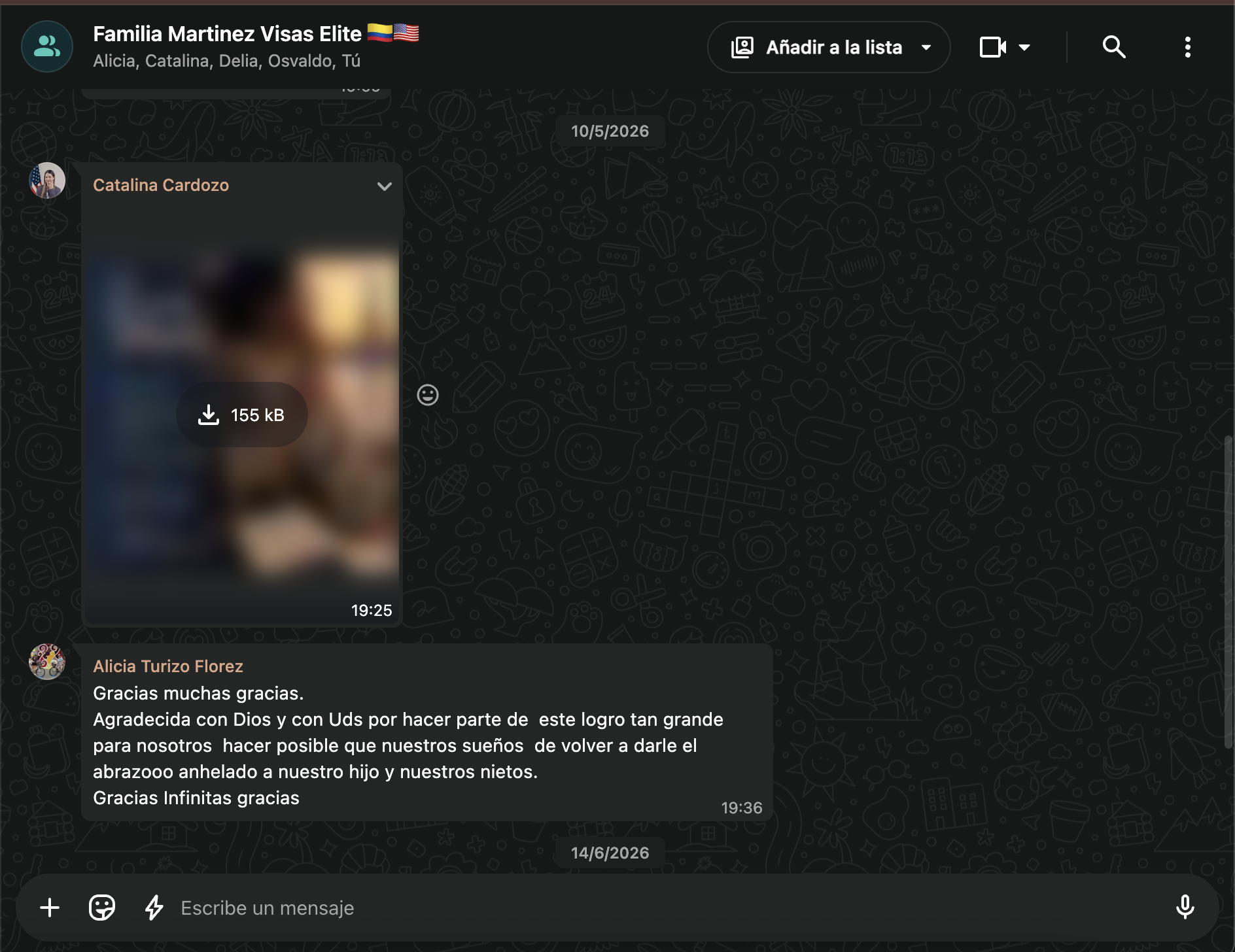The height and width of the screenshot is (952, 1235).
Task: Expand the video call options arrow
Action: click(1024, 47)
